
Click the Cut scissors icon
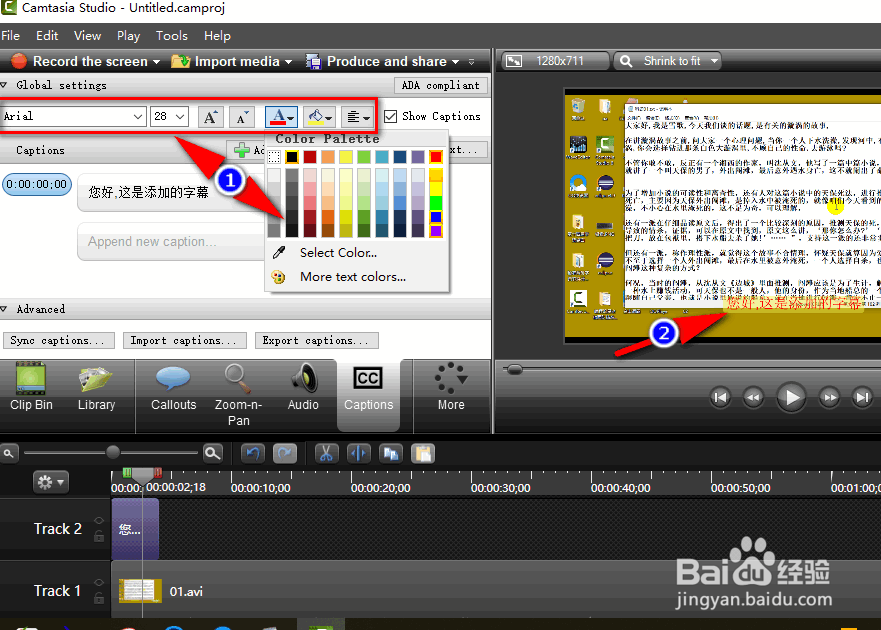click(x=326, y=453)
